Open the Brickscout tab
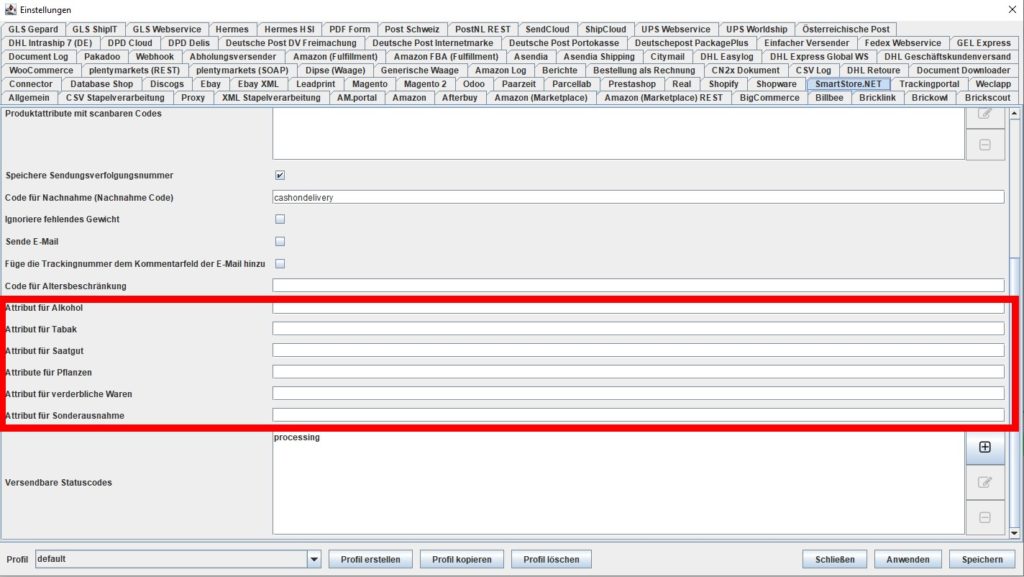 click(987, 97)
